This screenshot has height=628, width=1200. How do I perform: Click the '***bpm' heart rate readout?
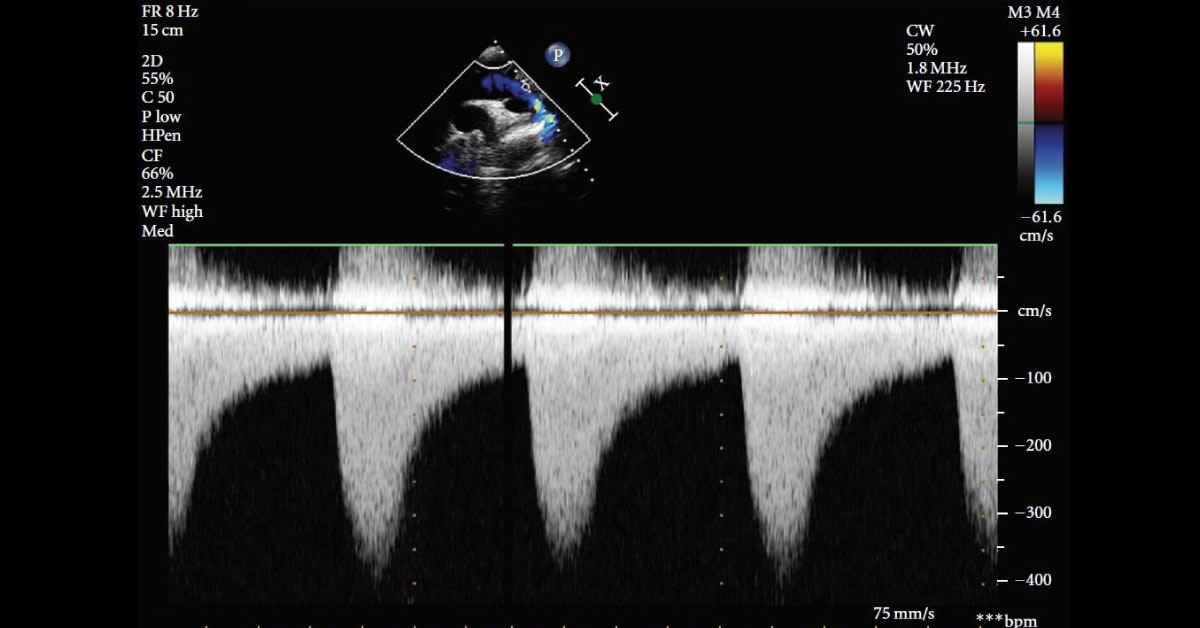pos(1007,620)
